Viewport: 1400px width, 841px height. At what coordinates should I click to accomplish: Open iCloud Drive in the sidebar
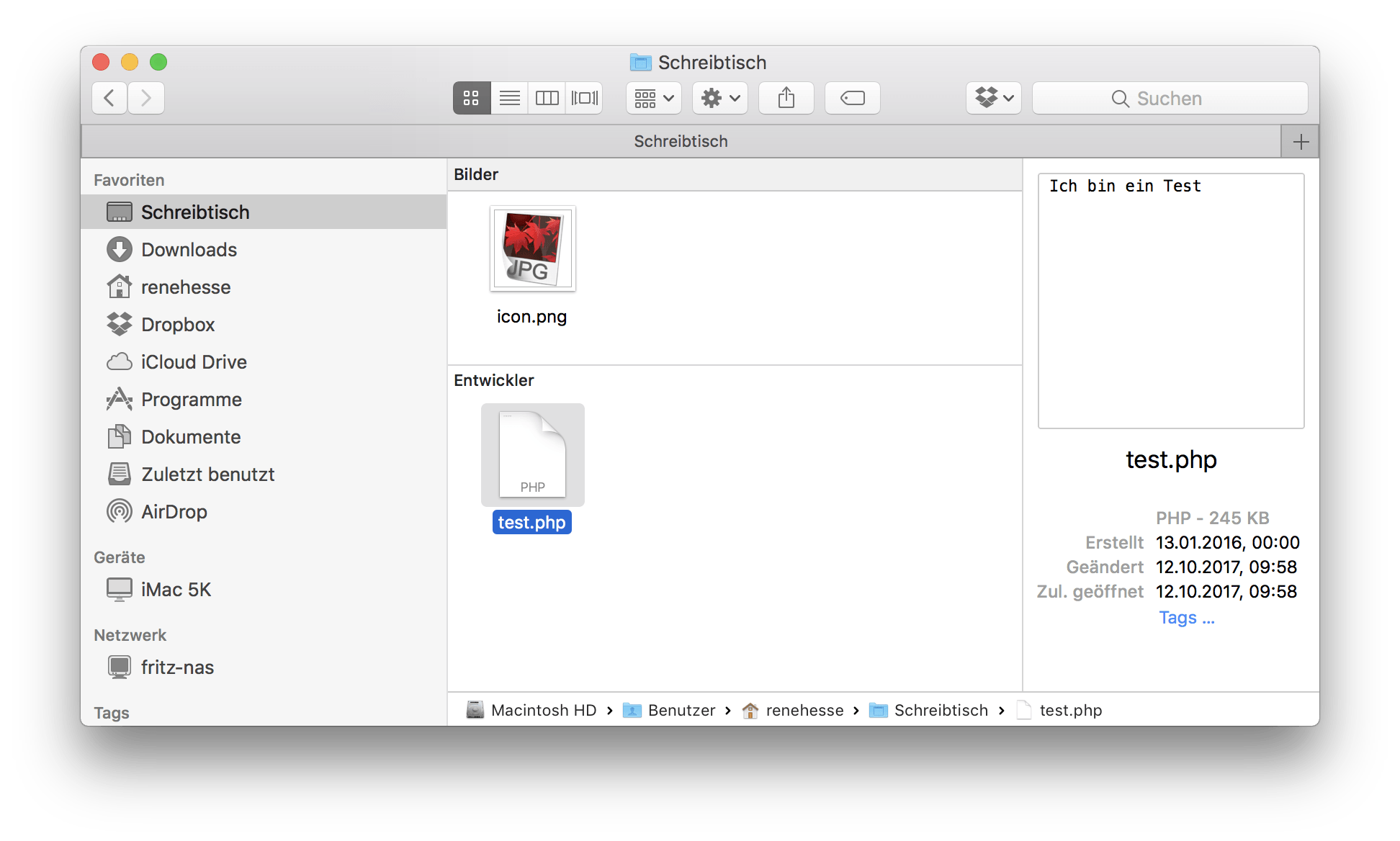(x=264, y=361)
